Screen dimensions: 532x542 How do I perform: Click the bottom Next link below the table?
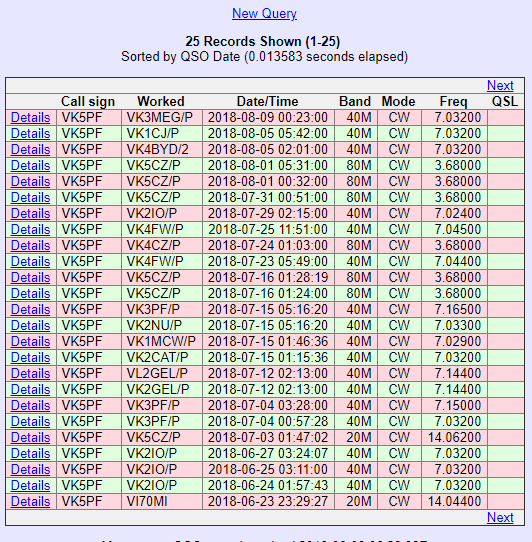(500, 517)
